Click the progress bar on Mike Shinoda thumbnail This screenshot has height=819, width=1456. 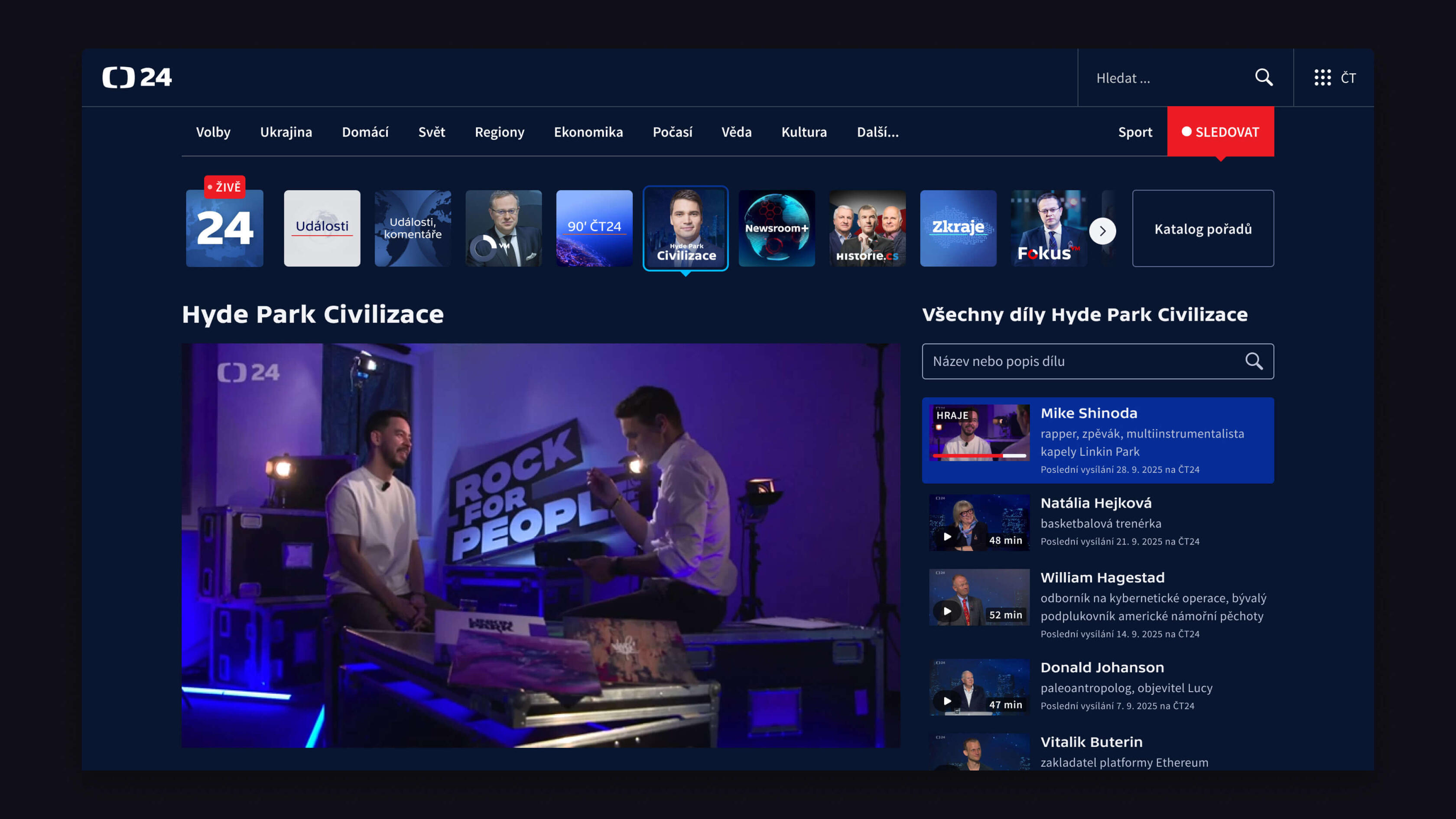[x=979, y=455]
